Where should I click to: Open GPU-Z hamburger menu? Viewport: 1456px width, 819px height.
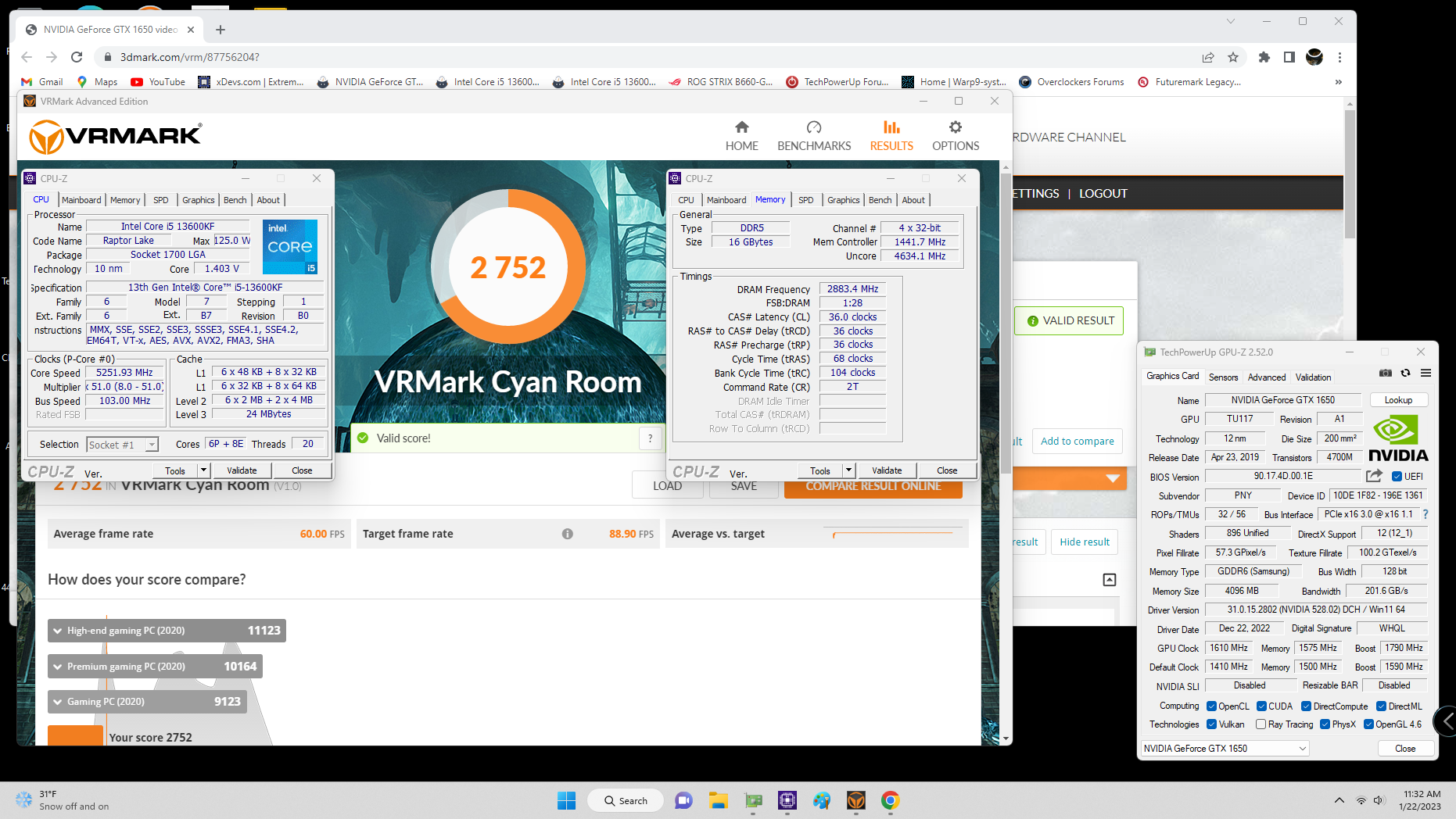pos(1426,374)
